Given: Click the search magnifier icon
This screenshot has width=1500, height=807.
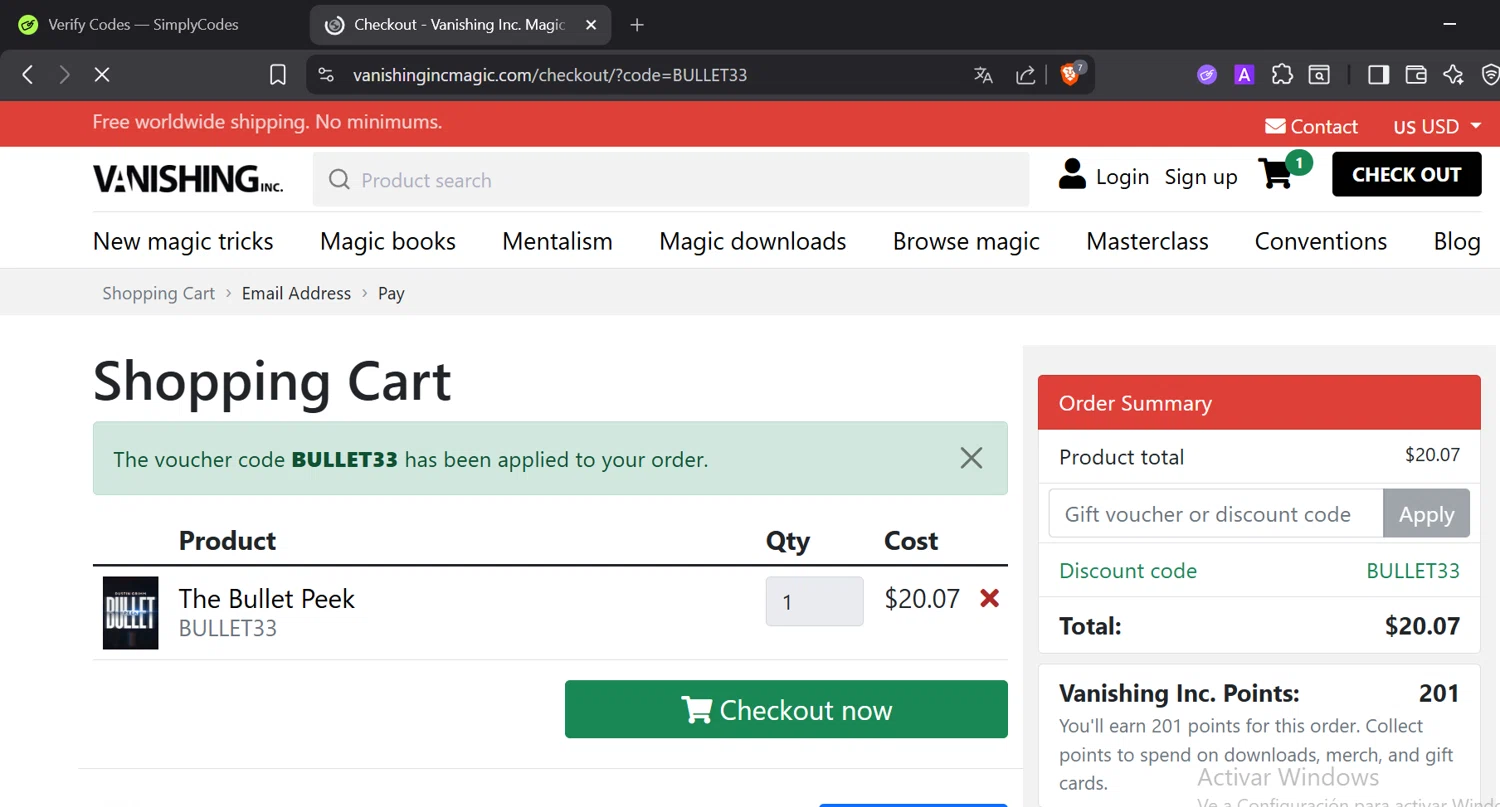Looking at the screenshot, I should click(x=339, y=180).
